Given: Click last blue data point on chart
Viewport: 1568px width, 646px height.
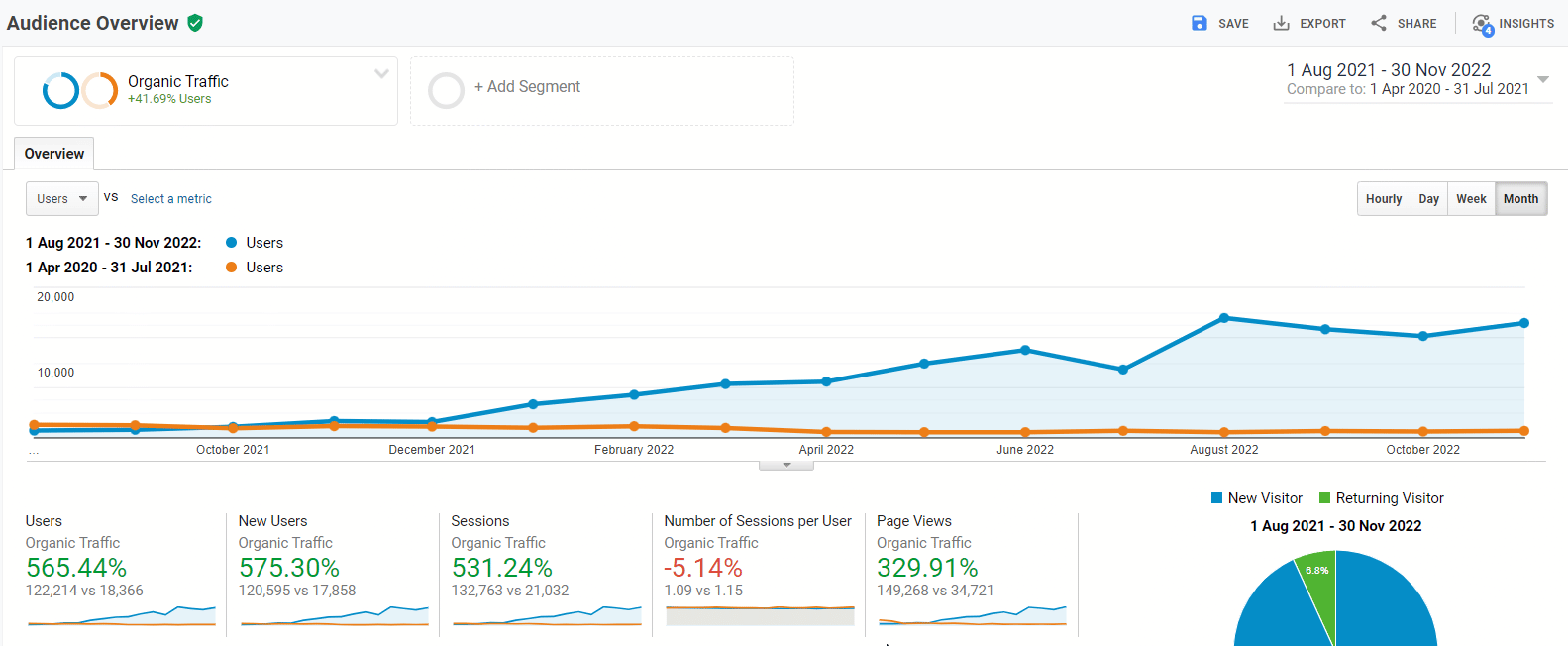Looking at the screenshot, I should 1524,323.
